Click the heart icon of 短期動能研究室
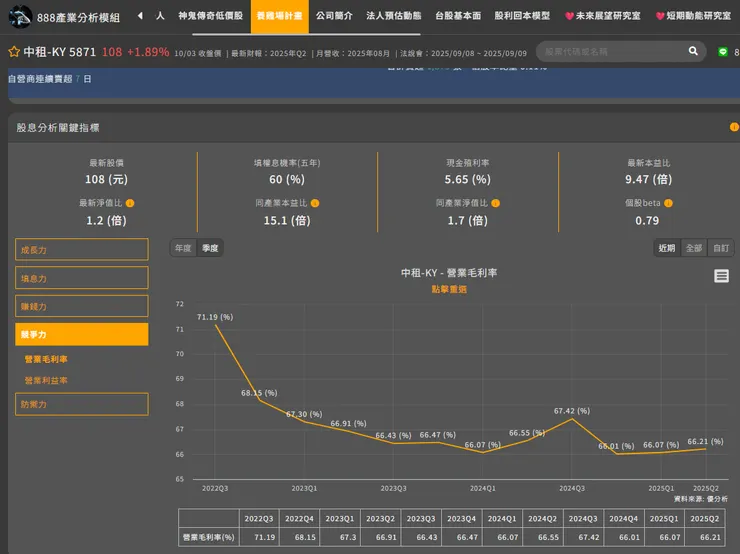 660,16
